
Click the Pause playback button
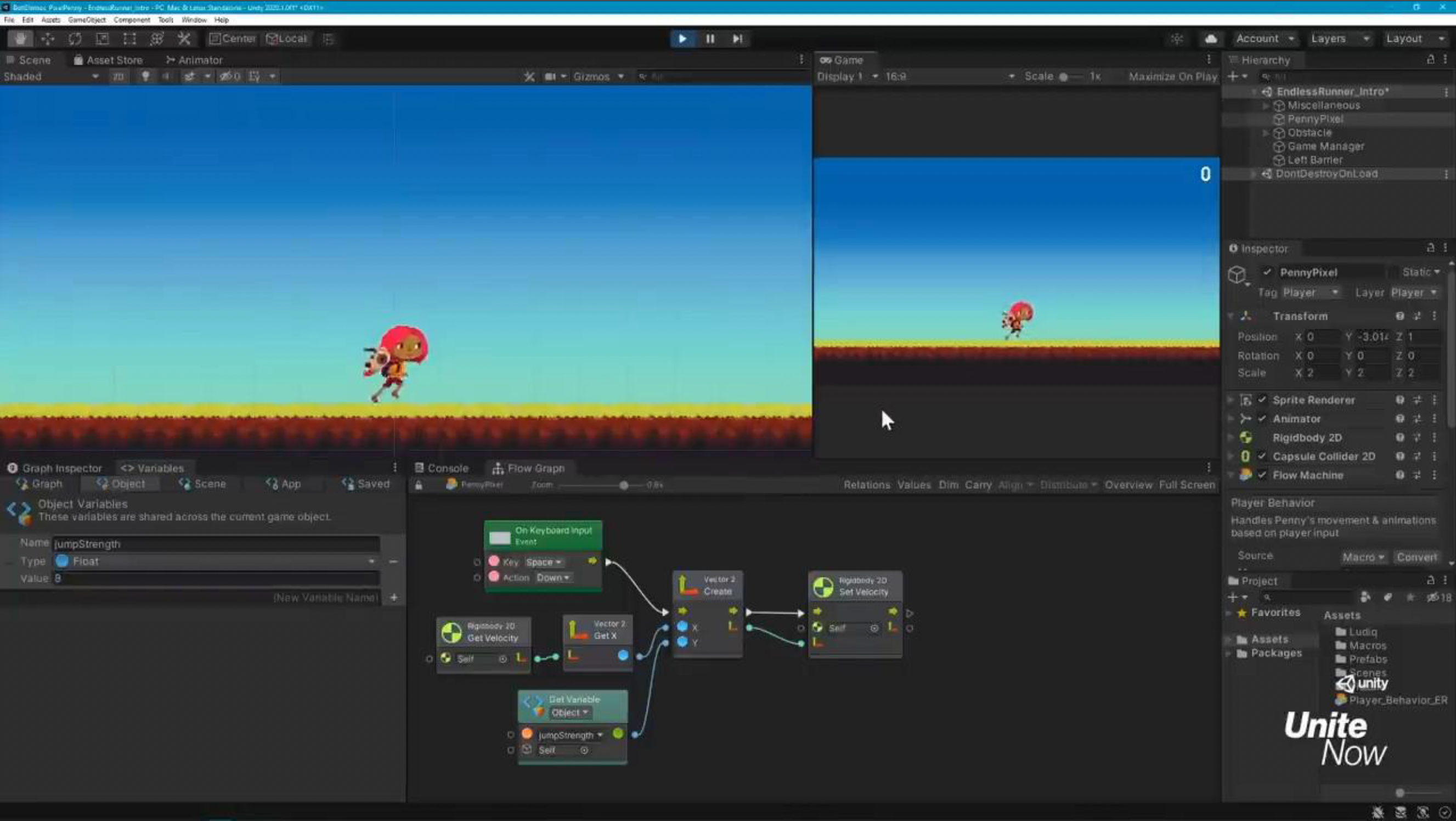pos(710,38)
